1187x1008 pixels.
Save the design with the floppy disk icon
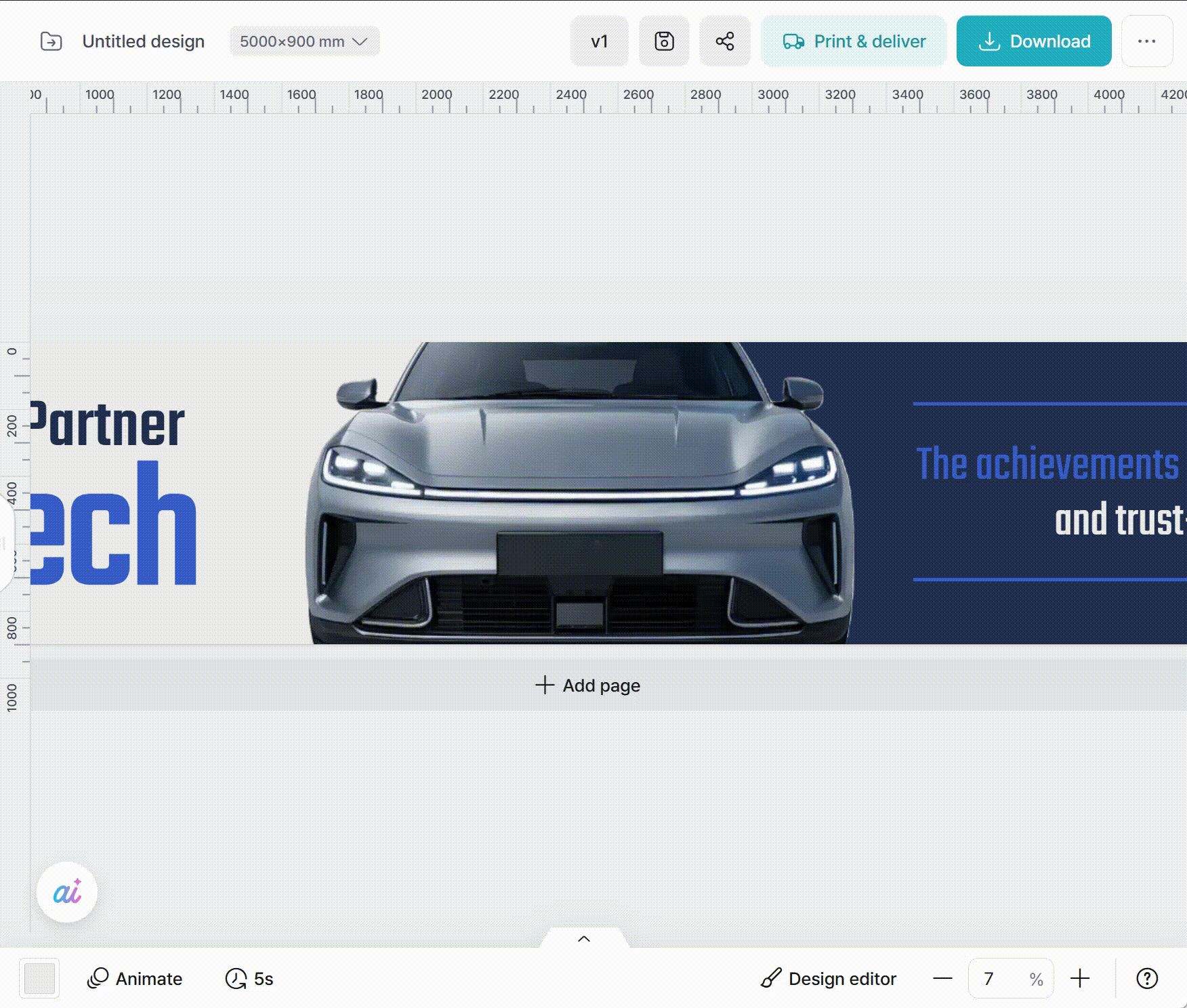coord(664,41)
